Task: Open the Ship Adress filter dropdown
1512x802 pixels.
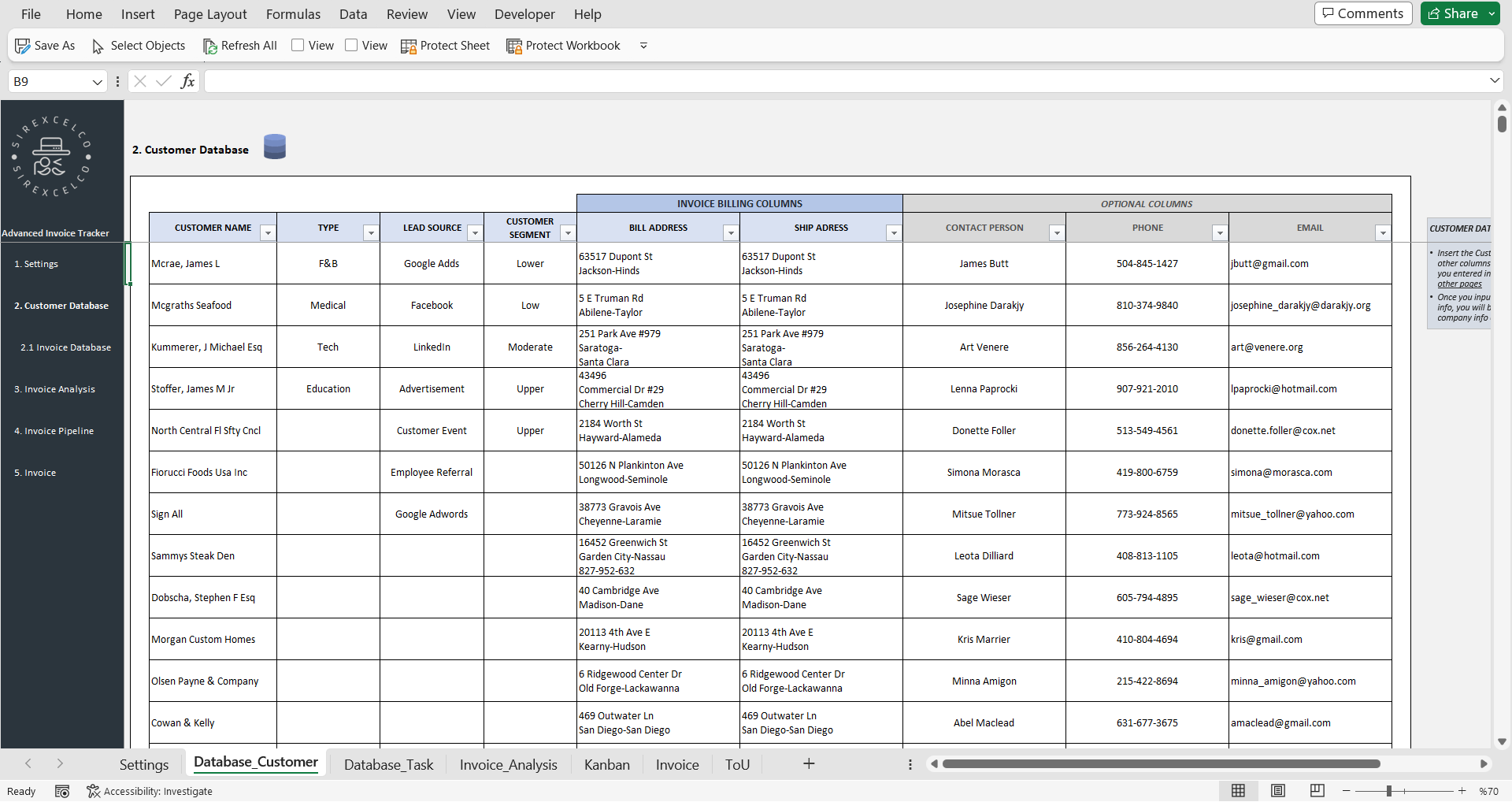Action: (894, 233)
